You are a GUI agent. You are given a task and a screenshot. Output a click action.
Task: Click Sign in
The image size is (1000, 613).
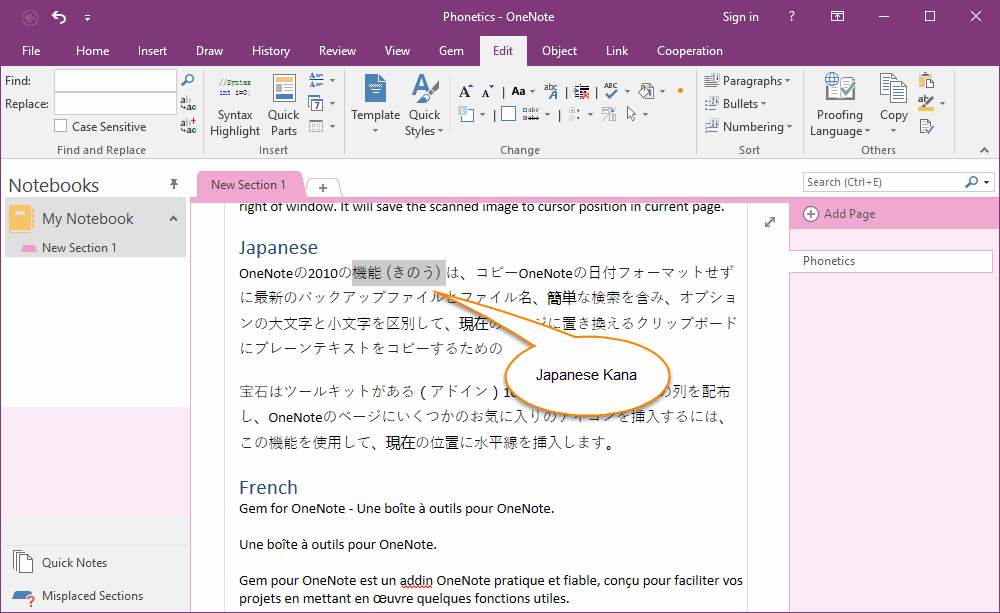pos(740,17)
